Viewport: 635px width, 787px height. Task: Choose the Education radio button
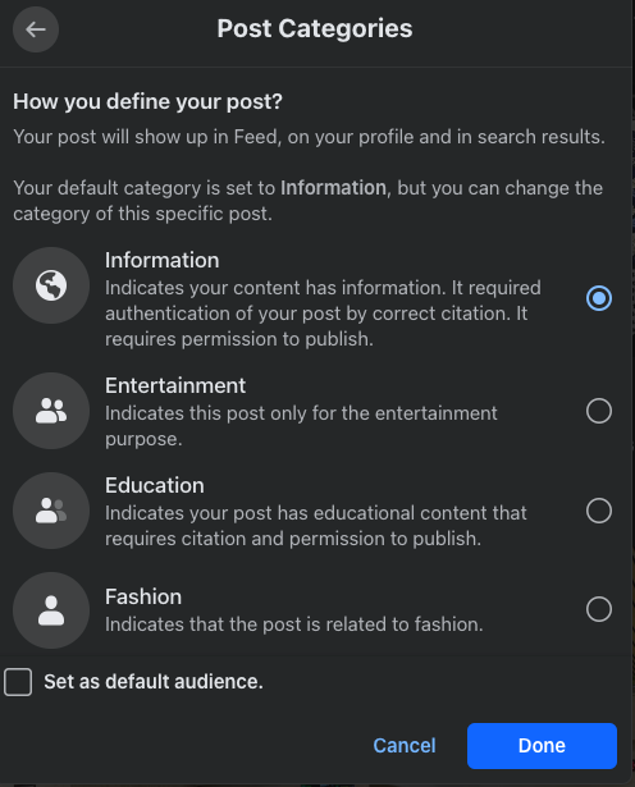tap(598, 511)
